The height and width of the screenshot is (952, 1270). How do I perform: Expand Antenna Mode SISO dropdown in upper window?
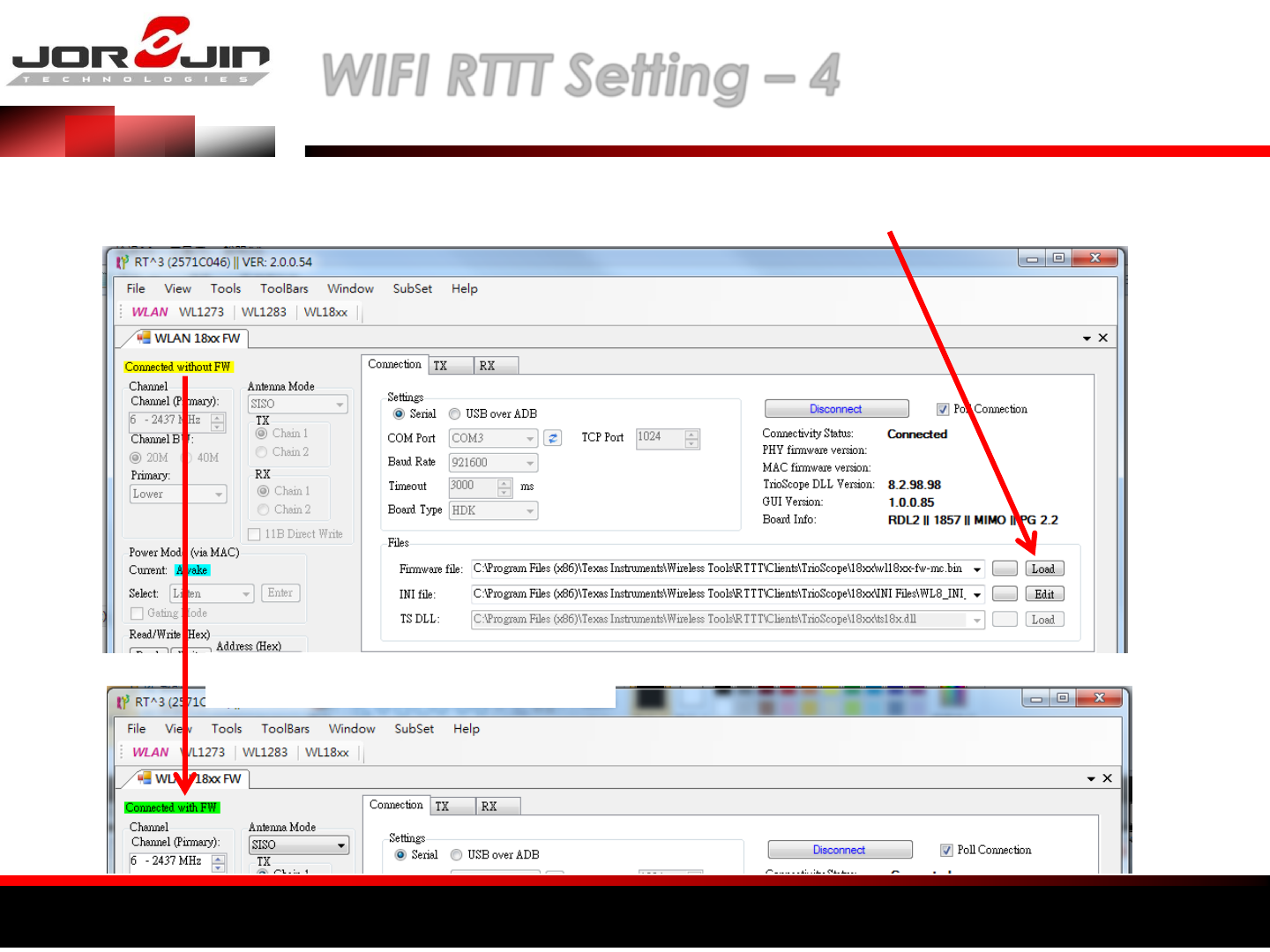point(298,405)
